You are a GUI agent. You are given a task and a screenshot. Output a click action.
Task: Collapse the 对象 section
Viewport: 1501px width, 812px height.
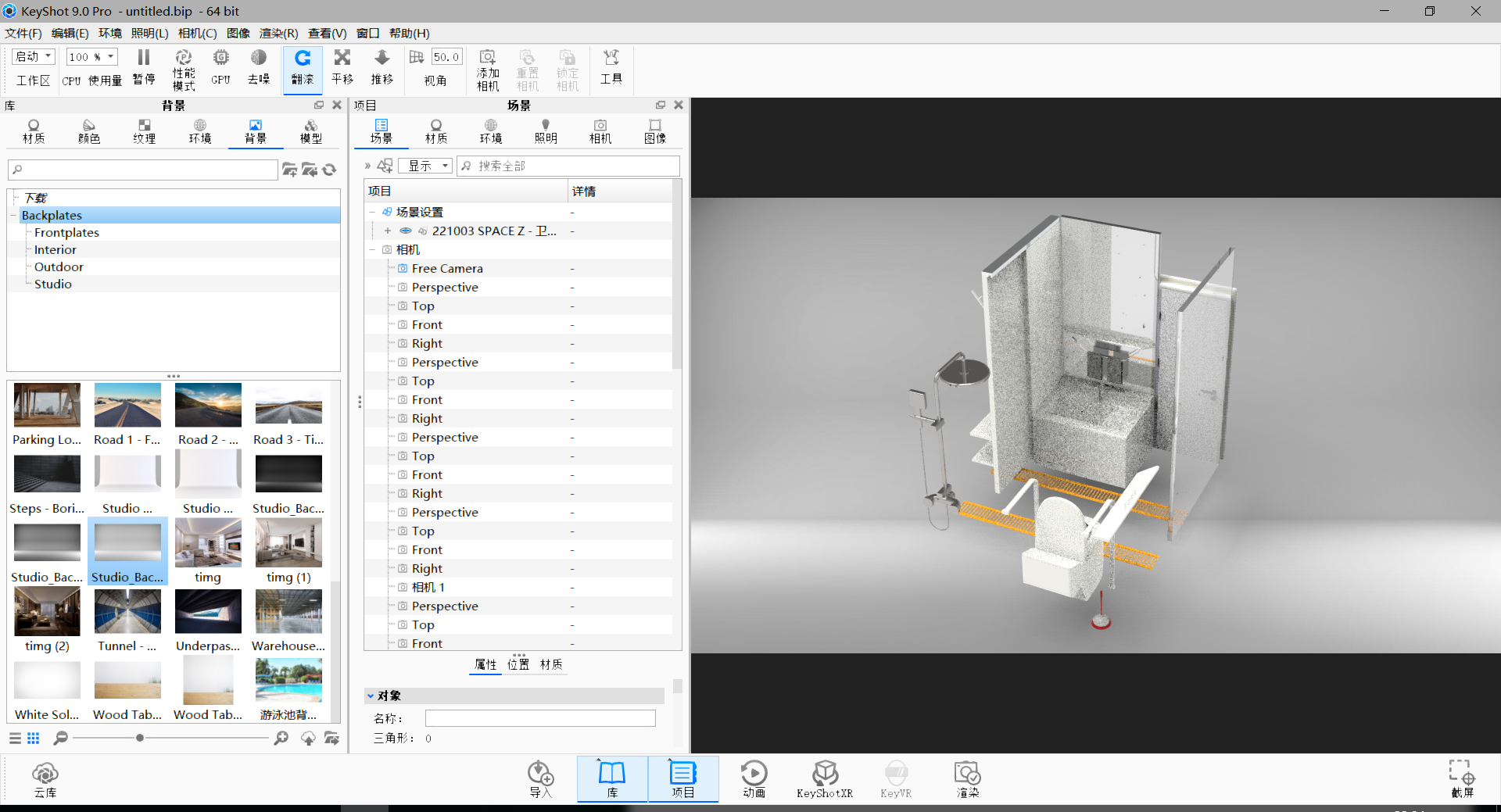pos(371,696)
